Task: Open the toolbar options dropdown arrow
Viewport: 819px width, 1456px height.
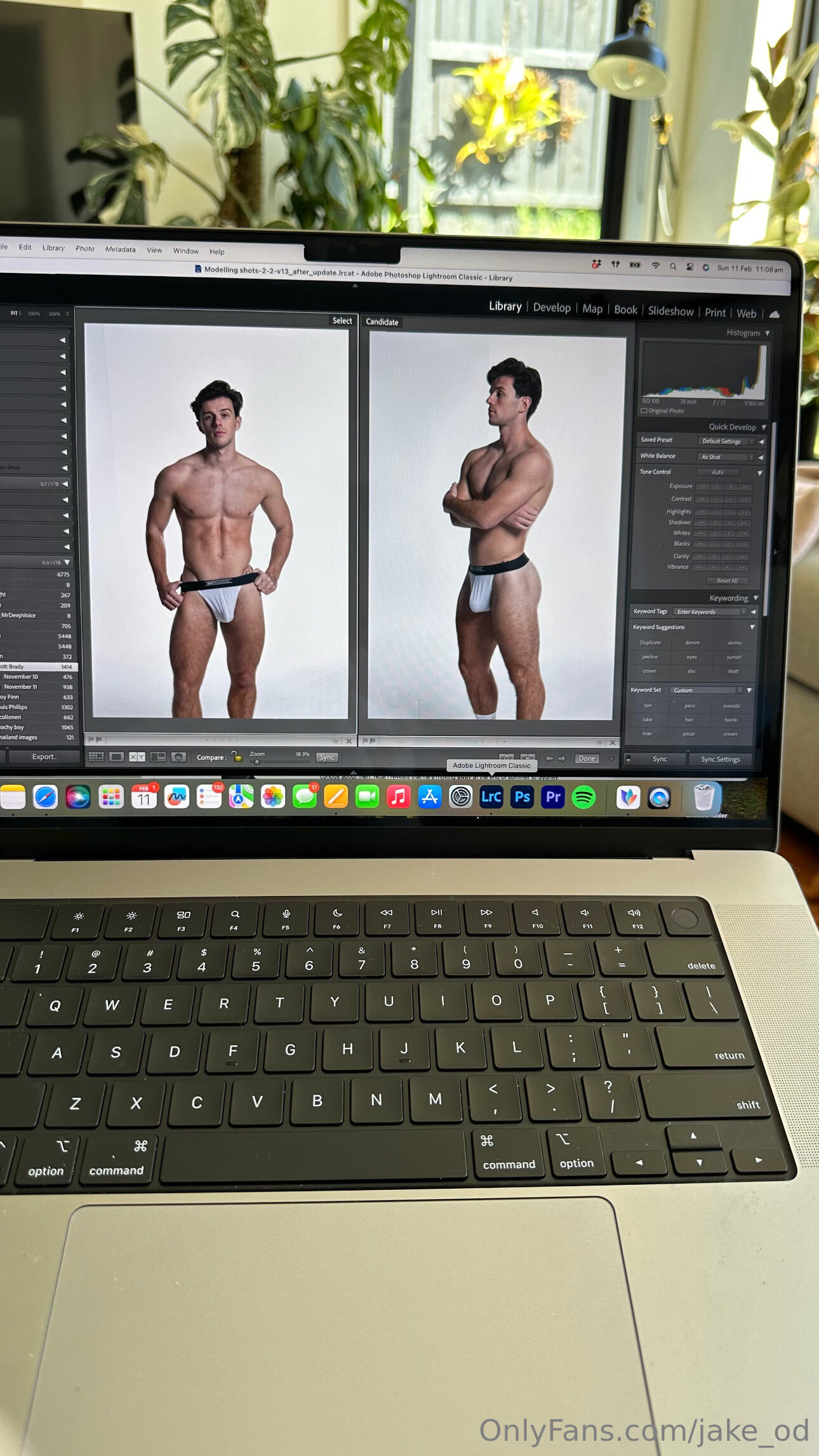Action: tap(611, 759)
